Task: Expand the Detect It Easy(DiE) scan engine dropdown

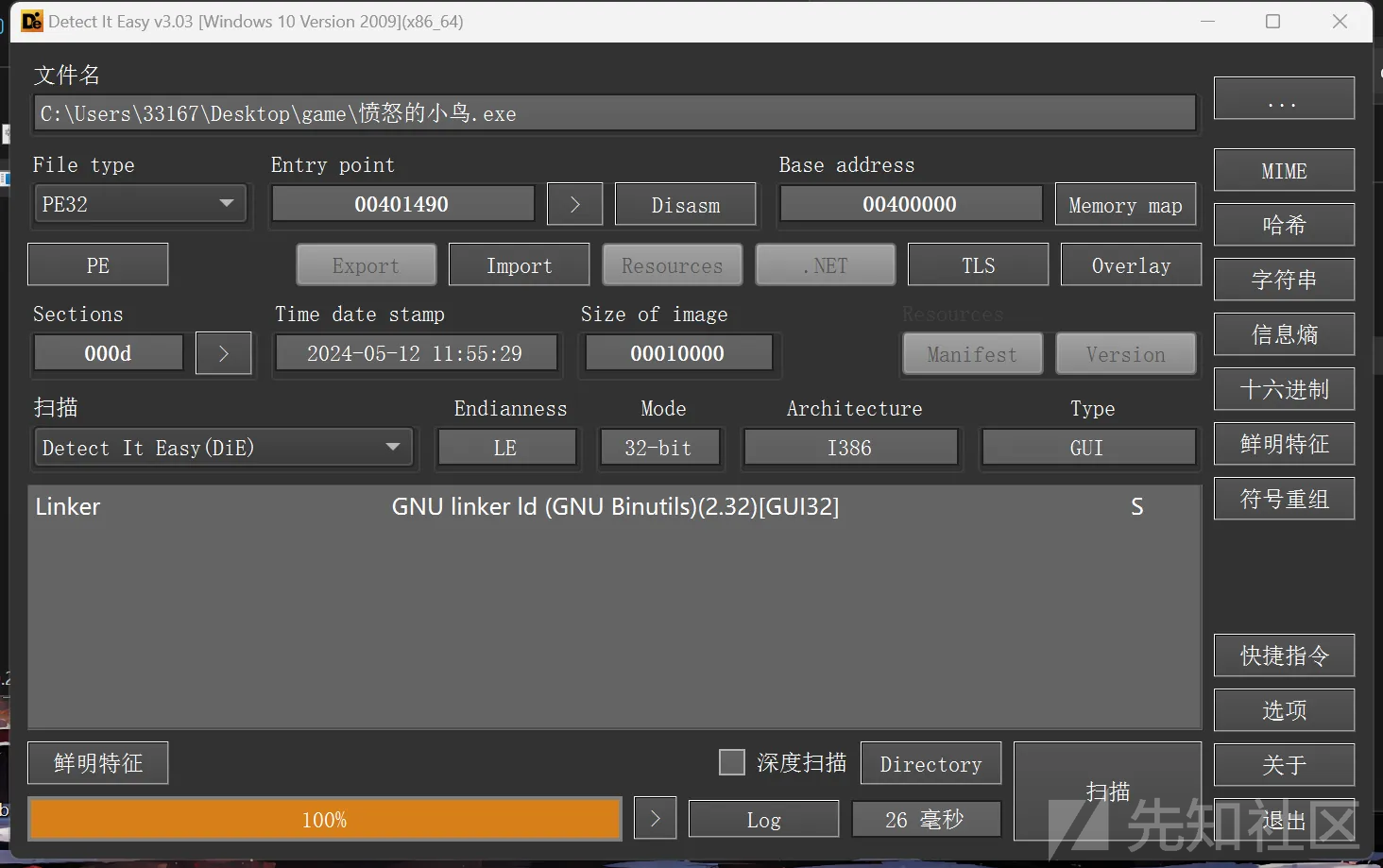Action: tap(224, 448)
